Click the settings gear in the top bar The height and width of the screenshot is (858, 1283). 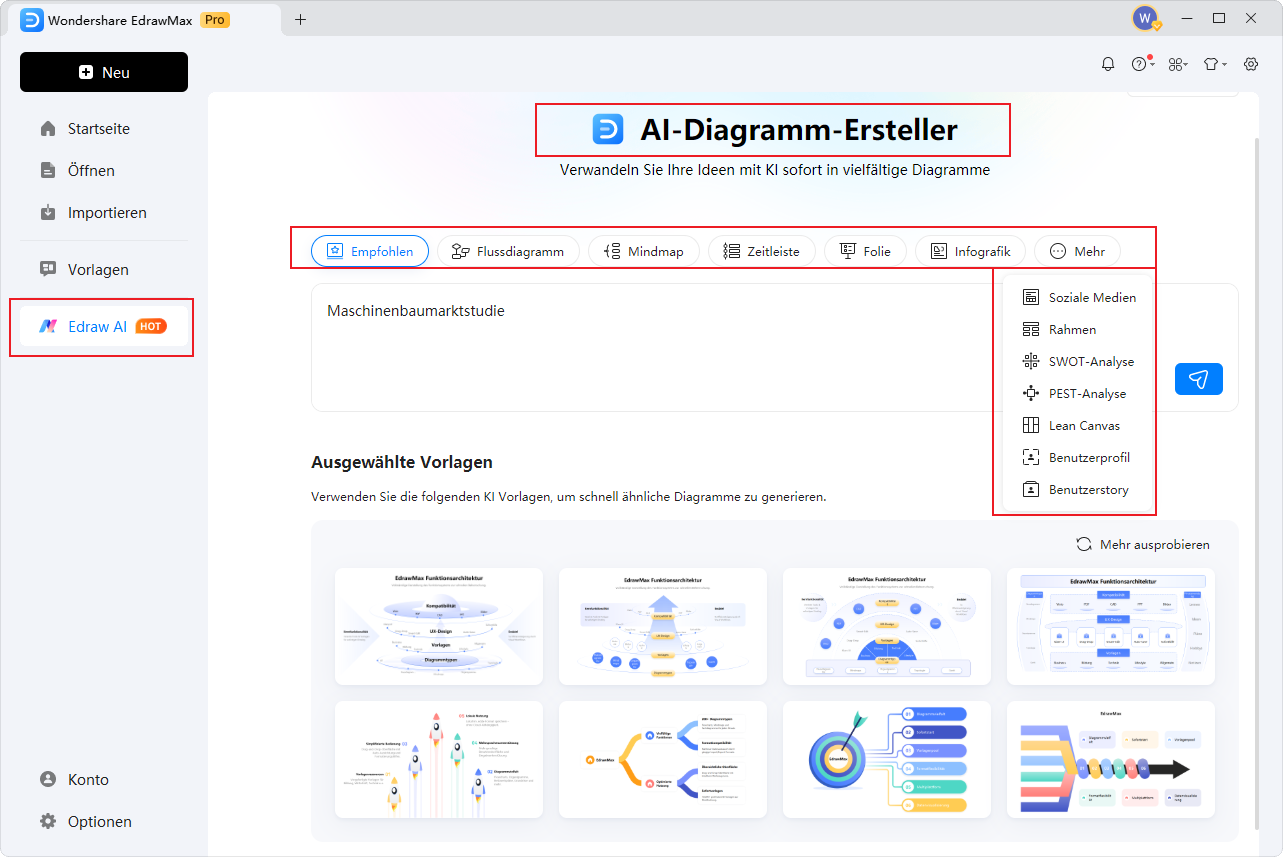point(1250,63)
